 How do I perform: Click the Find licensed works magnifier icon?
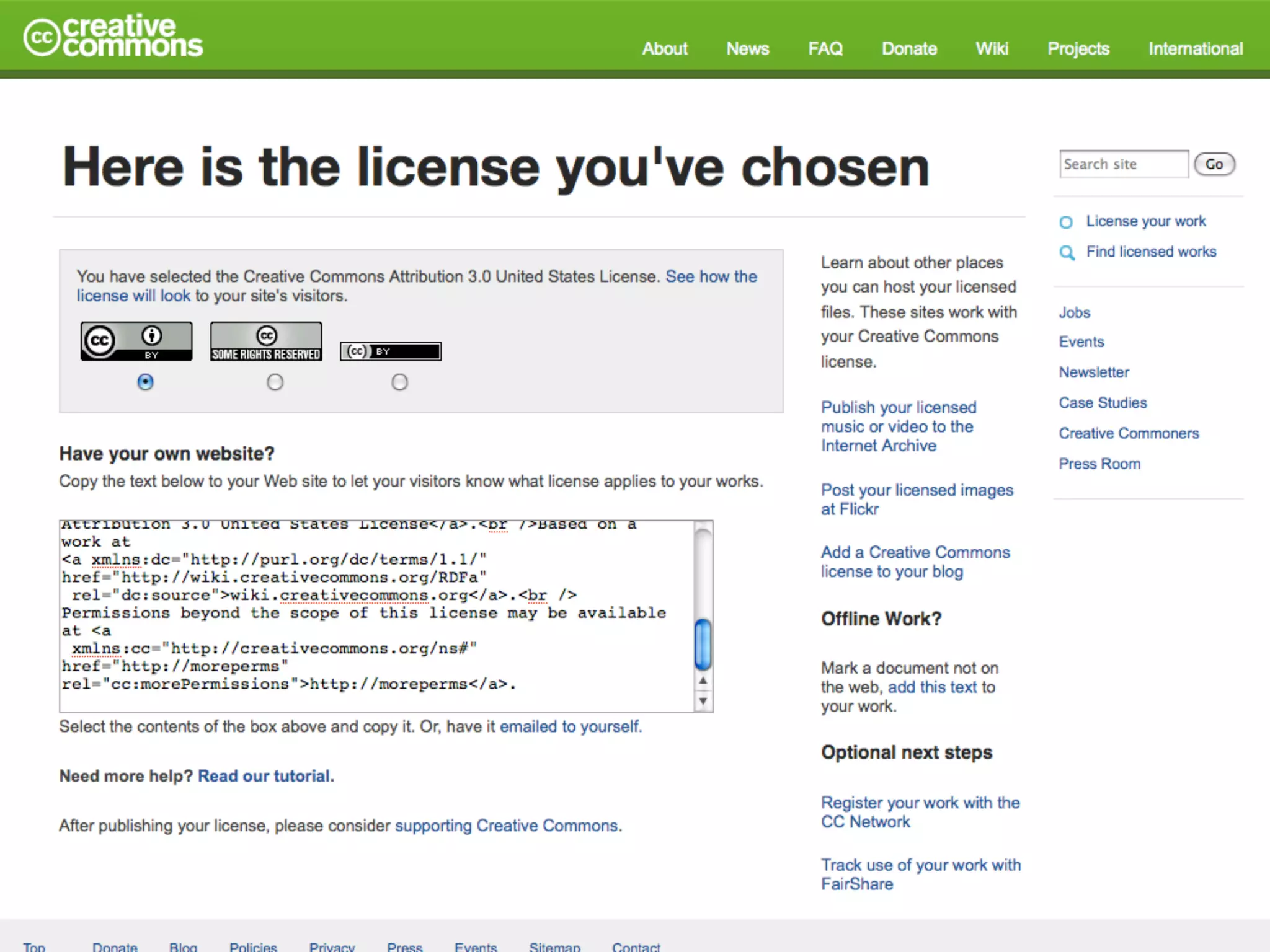1067,252
